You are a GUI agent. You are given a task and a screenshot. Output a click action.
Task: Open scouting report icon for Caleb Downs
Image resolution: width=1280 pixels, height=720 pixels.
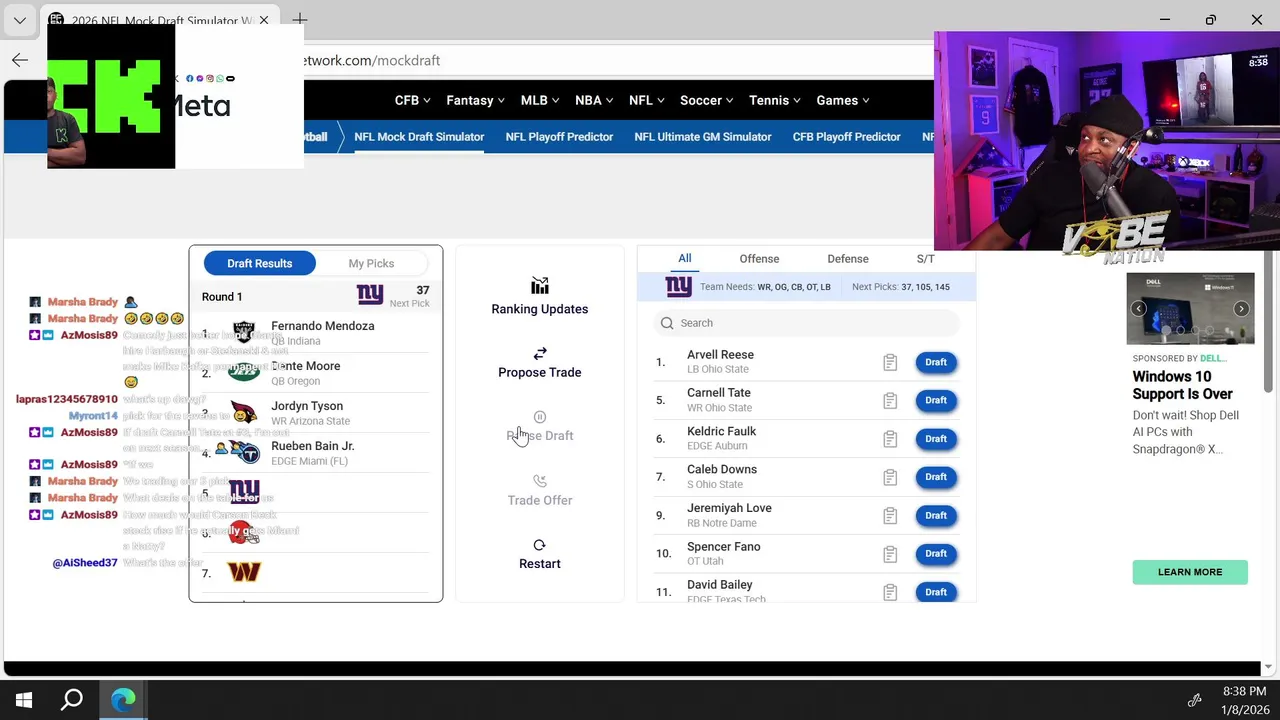click(890, 477)
